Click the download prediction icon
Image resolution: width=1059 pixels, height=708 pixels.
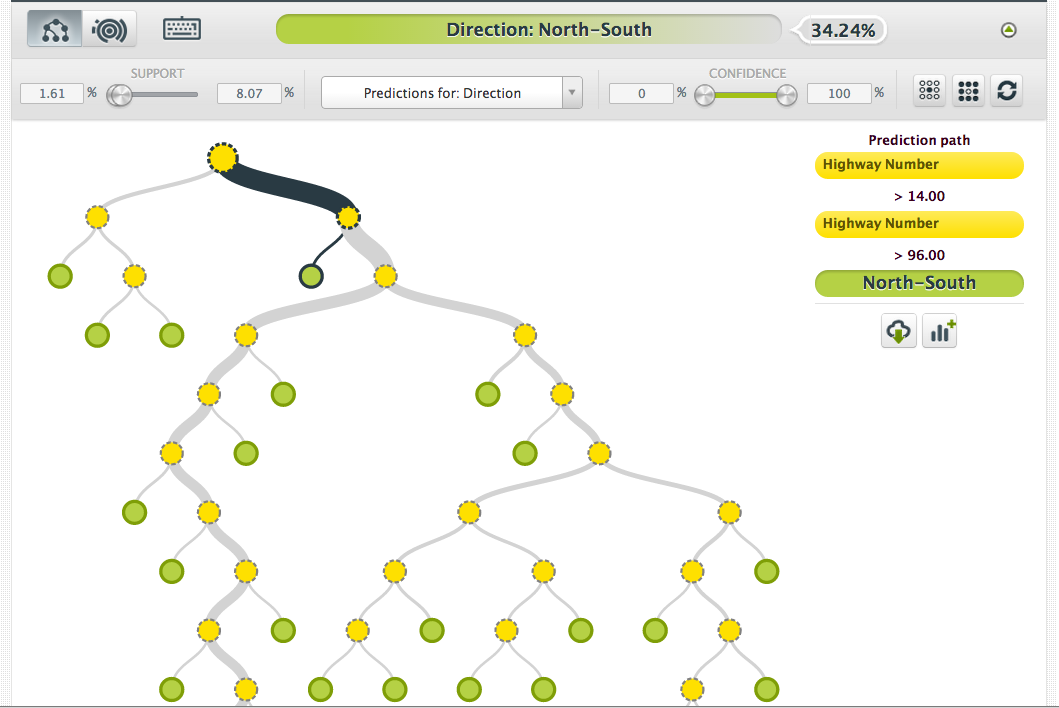(897, 330)
